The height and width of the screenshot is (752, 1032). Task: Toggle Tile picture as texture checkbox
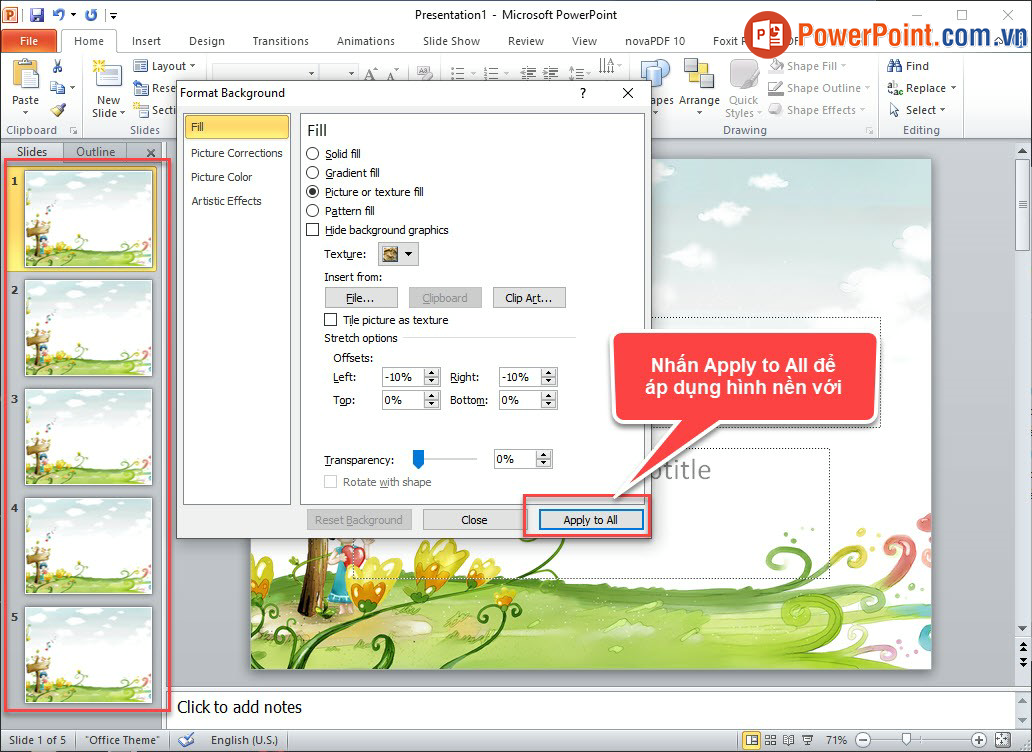[331, 320]
